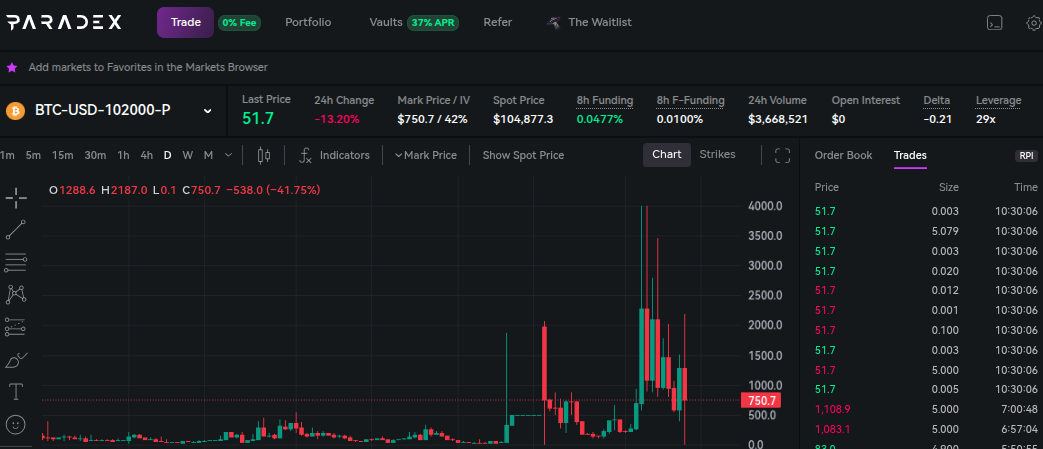The height and width of the screenshot is (449, 1043).
Task: Click the Size column header
Action: pyautogui.click(x=949, y=188)
